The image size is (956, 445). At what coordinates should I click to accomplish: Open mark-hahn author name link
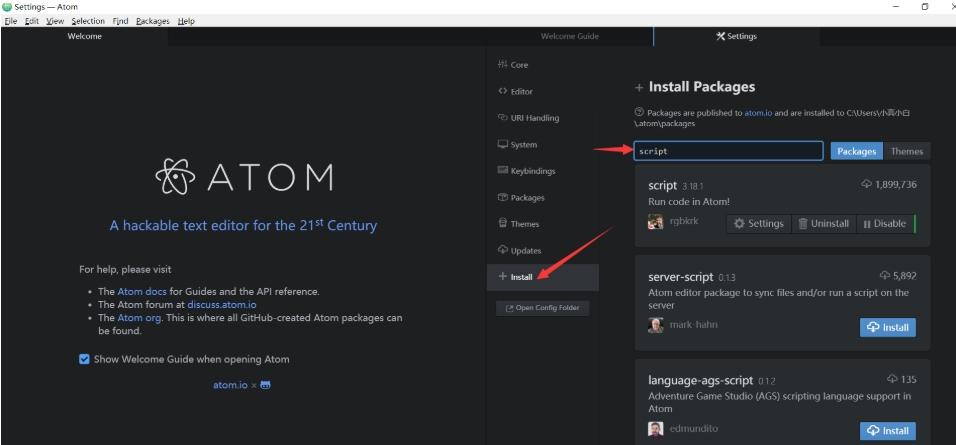tap(693, 324)
